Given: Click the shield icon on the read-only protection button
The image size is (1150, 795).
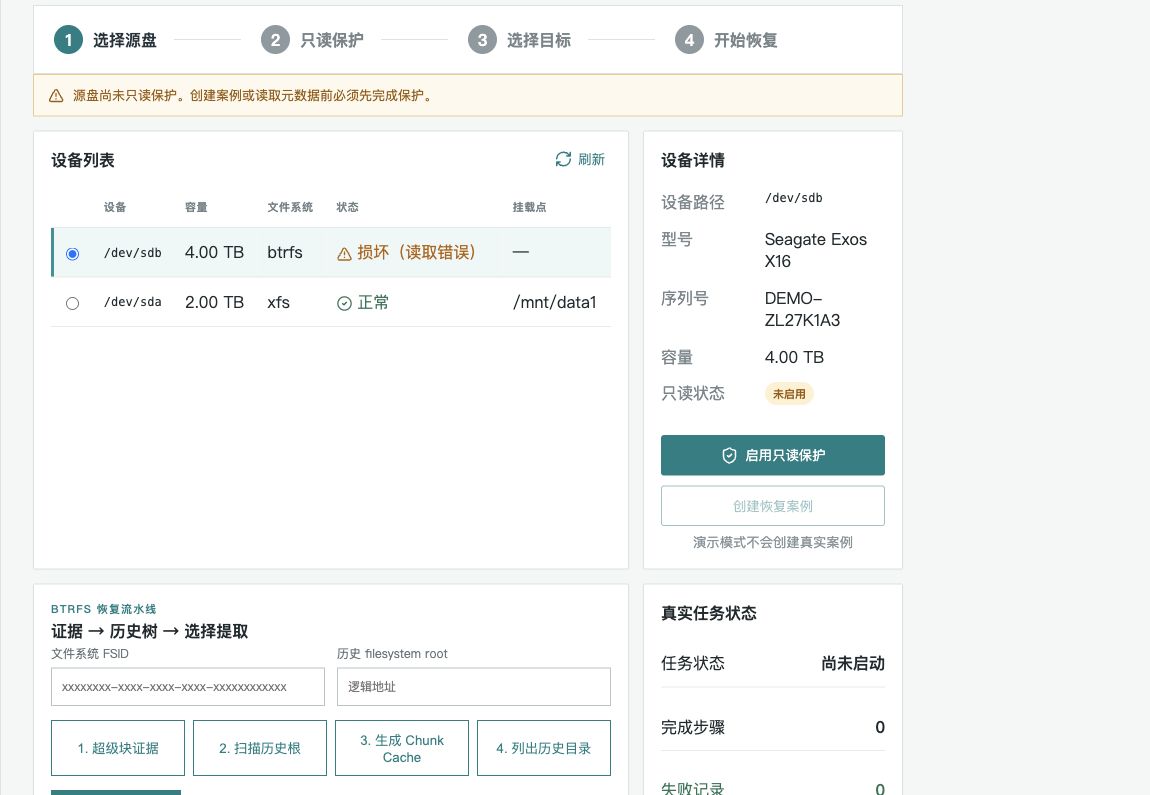Looking at the screenshot, I should (x=729, y=455).
